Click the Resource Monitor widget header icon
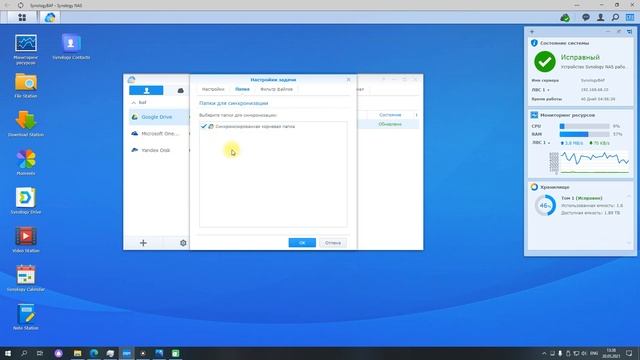The image size is (640, 360). [x=534, y=115]
